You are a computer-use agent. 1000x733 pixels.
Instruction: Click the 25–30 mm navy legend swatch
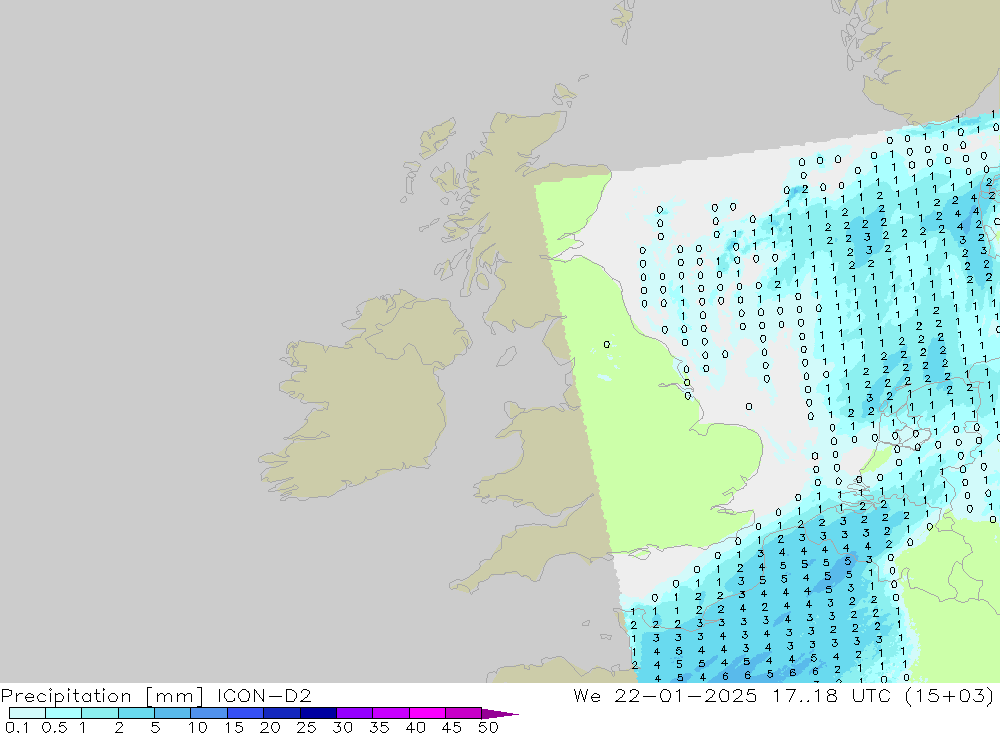tap(318, 713)
